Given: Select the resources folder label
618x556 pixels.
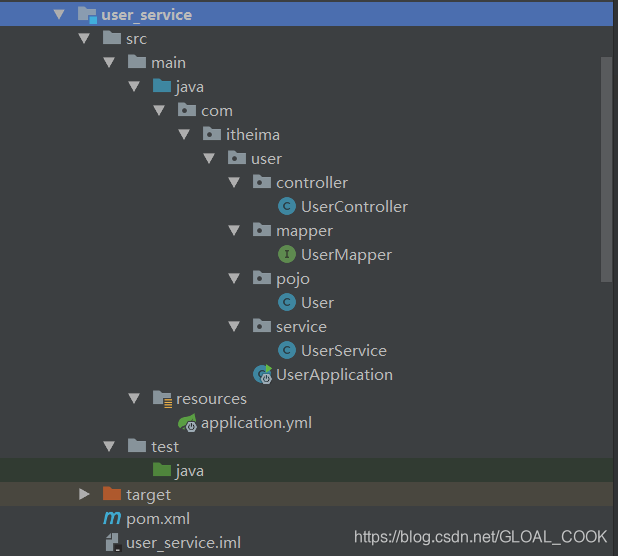Looking at the screenshot, I should [x=211, y=399].
